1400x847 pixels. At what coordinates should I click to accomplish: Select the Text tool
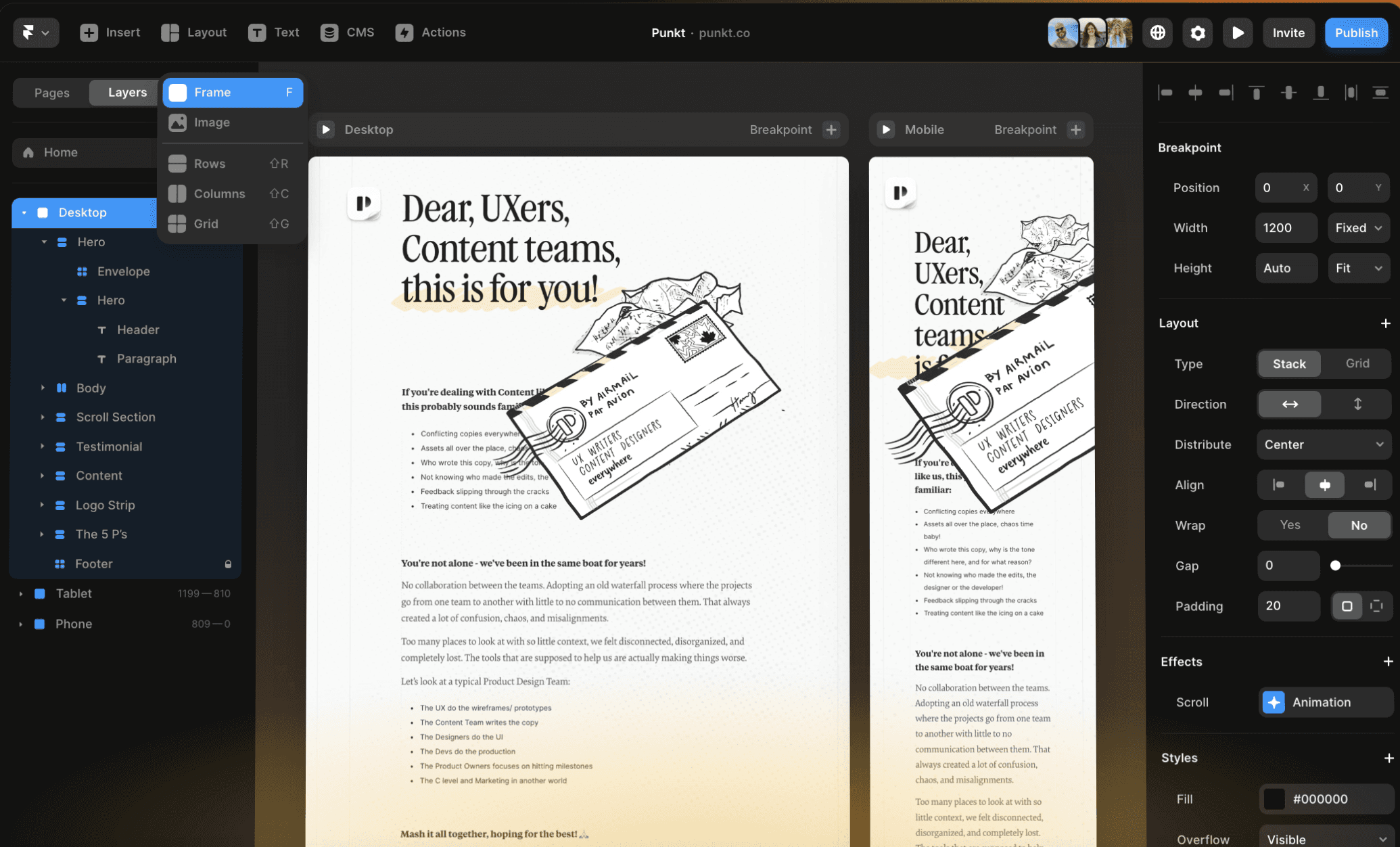[x=273, y=32]
